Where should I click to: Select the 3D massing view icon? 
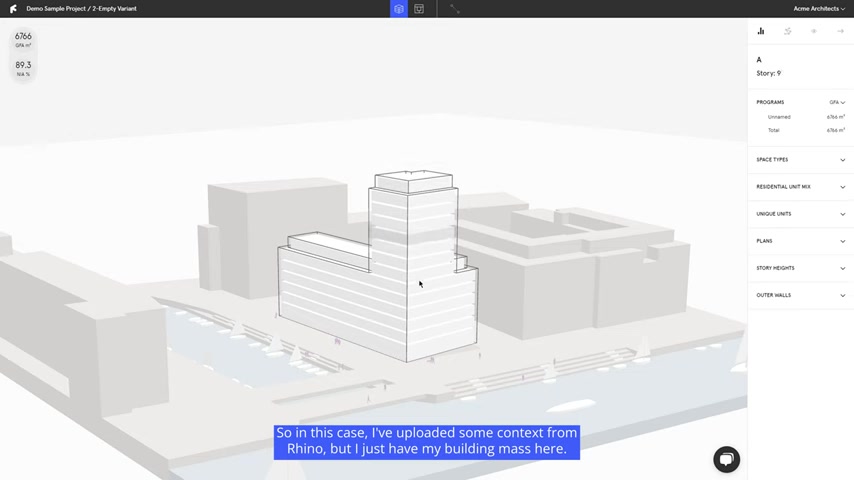[x=399, y=9]
